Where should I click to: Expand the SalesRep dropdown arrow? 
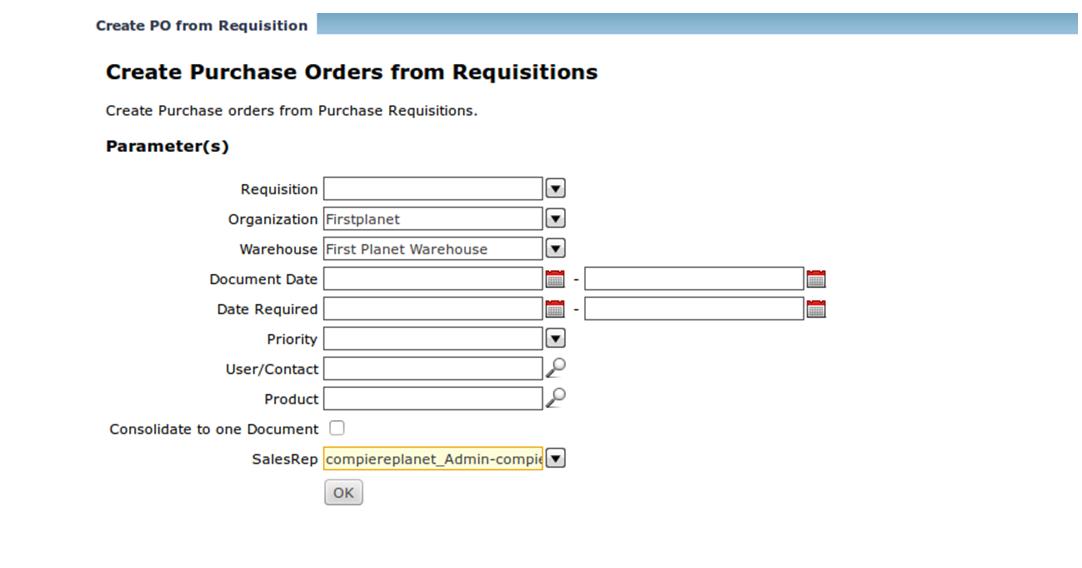[556, 459]
